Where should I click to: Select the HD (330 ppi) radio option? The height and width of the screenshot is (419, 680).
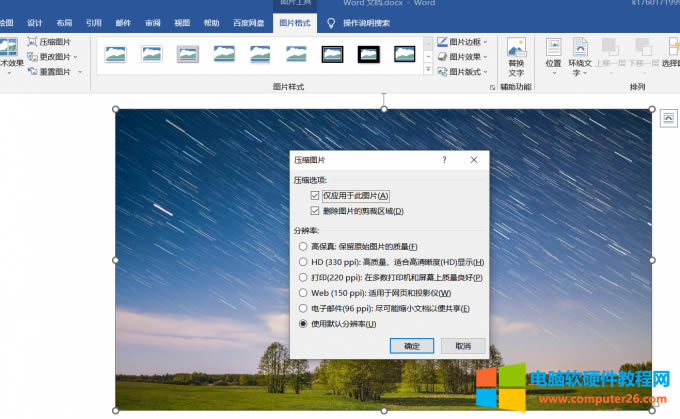303,262
